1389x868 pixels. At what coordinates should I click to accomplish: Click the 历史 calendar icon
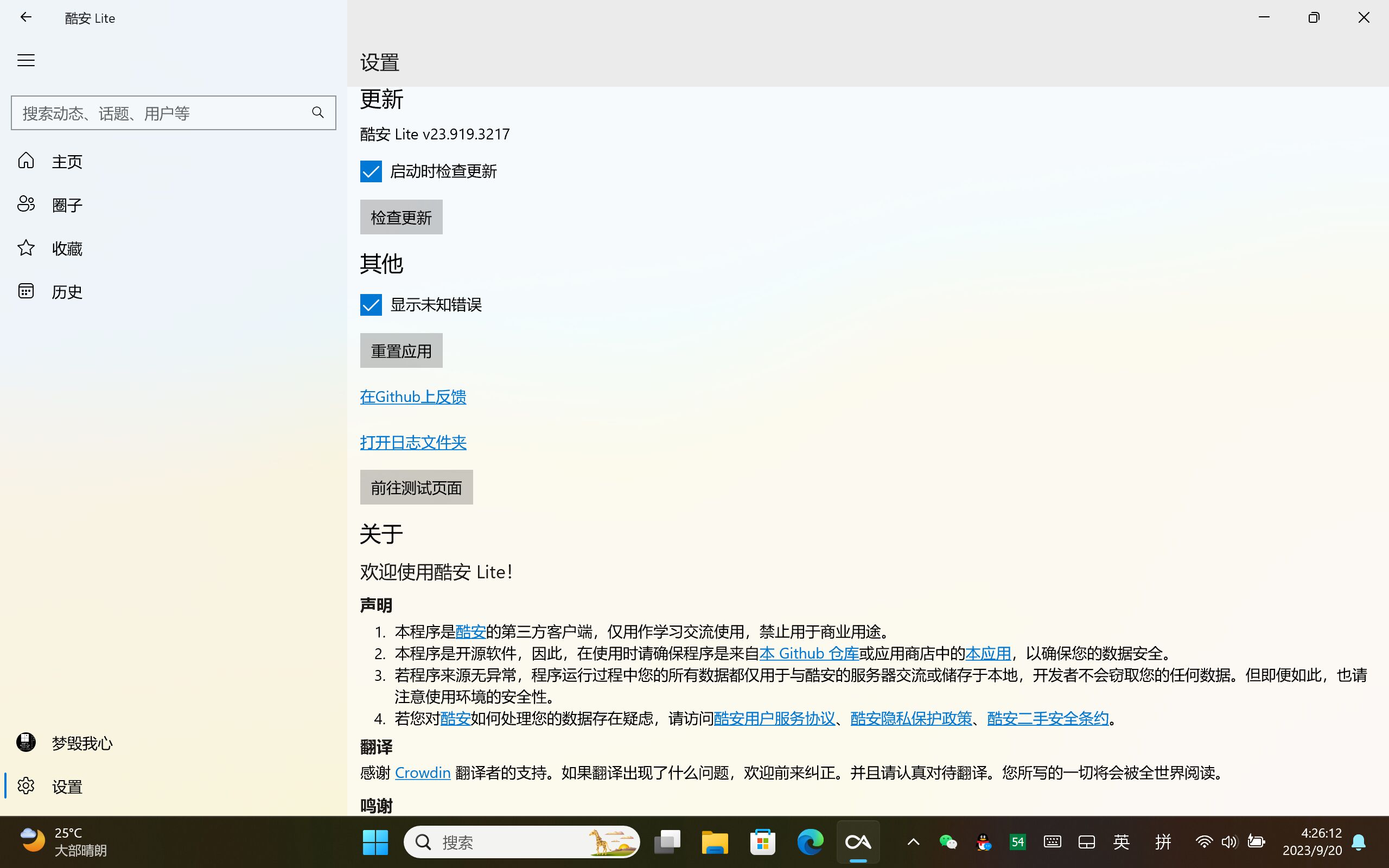click(26, 290)
